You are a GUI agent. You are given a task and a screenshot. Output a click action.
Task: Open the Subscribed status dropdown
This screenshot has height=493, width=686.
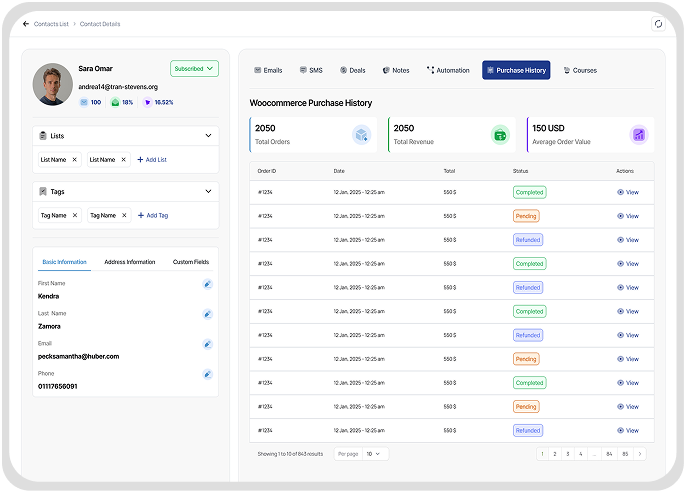pyautogui.click(x=194, y=69)
